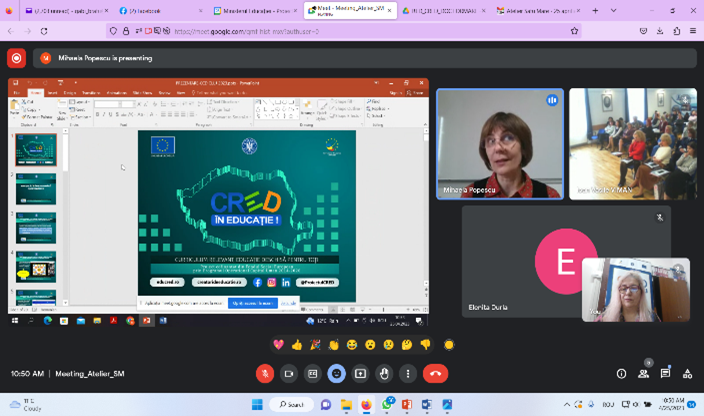Send the heart emoji reaction
This screenshot has width=704, height=416.
279,345
